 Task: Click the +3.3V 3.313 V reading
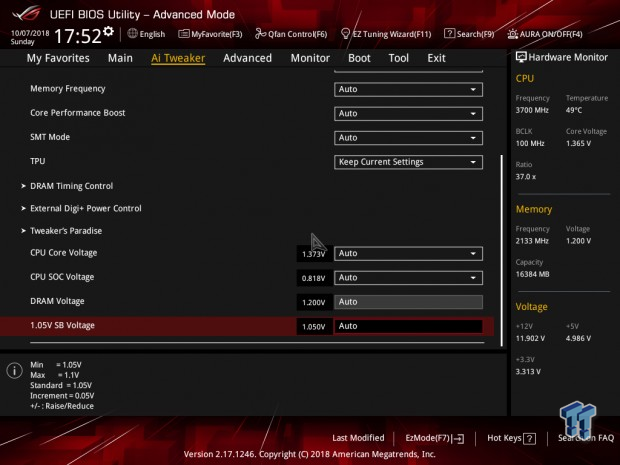(x=528, y=372)
